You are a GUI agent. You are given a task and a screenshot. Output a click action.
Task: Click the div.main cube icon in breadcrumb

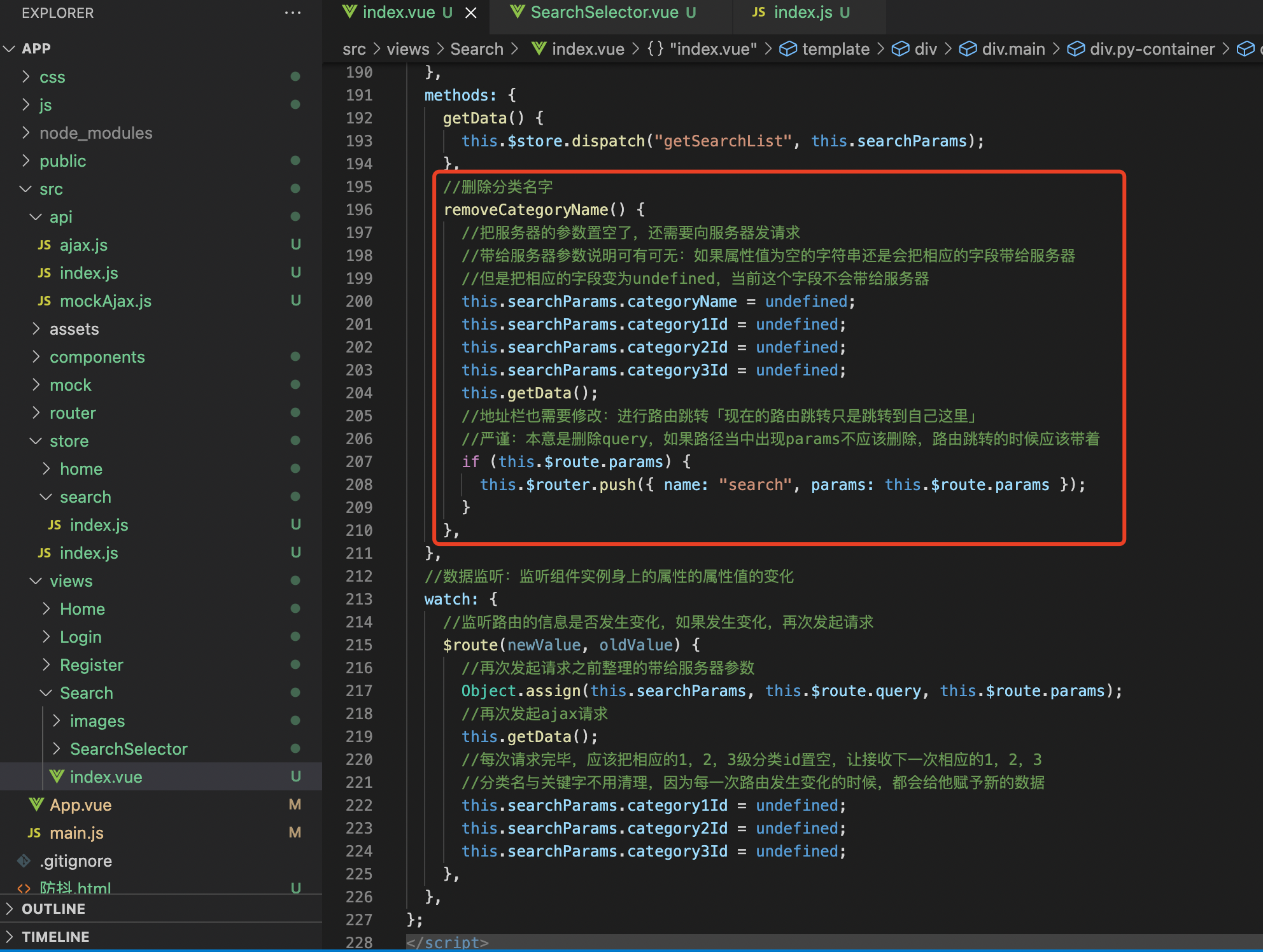tap(967, 49)
